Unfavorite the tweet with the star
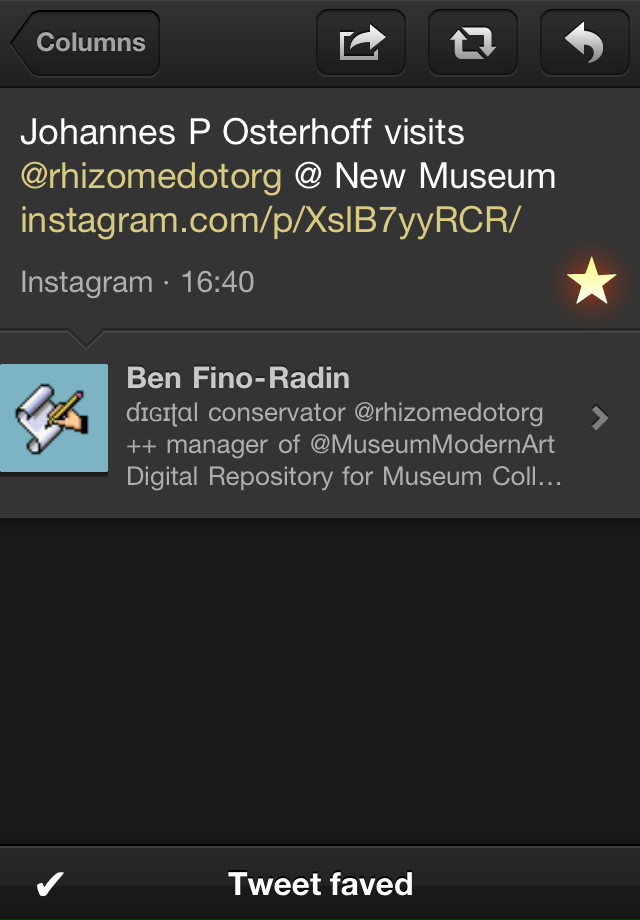 [591, 283]
